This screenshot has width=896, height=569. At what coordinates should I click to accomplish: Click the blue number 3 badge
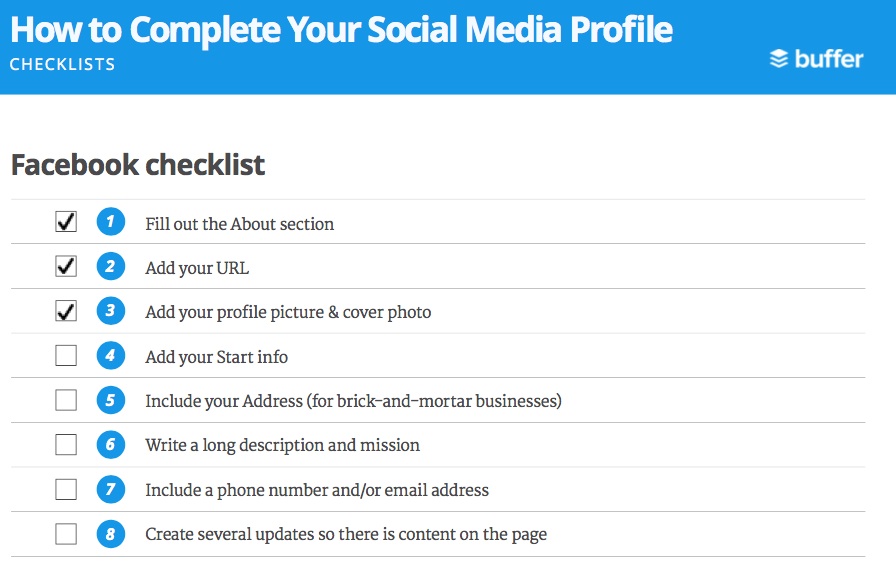coord(111,311)
